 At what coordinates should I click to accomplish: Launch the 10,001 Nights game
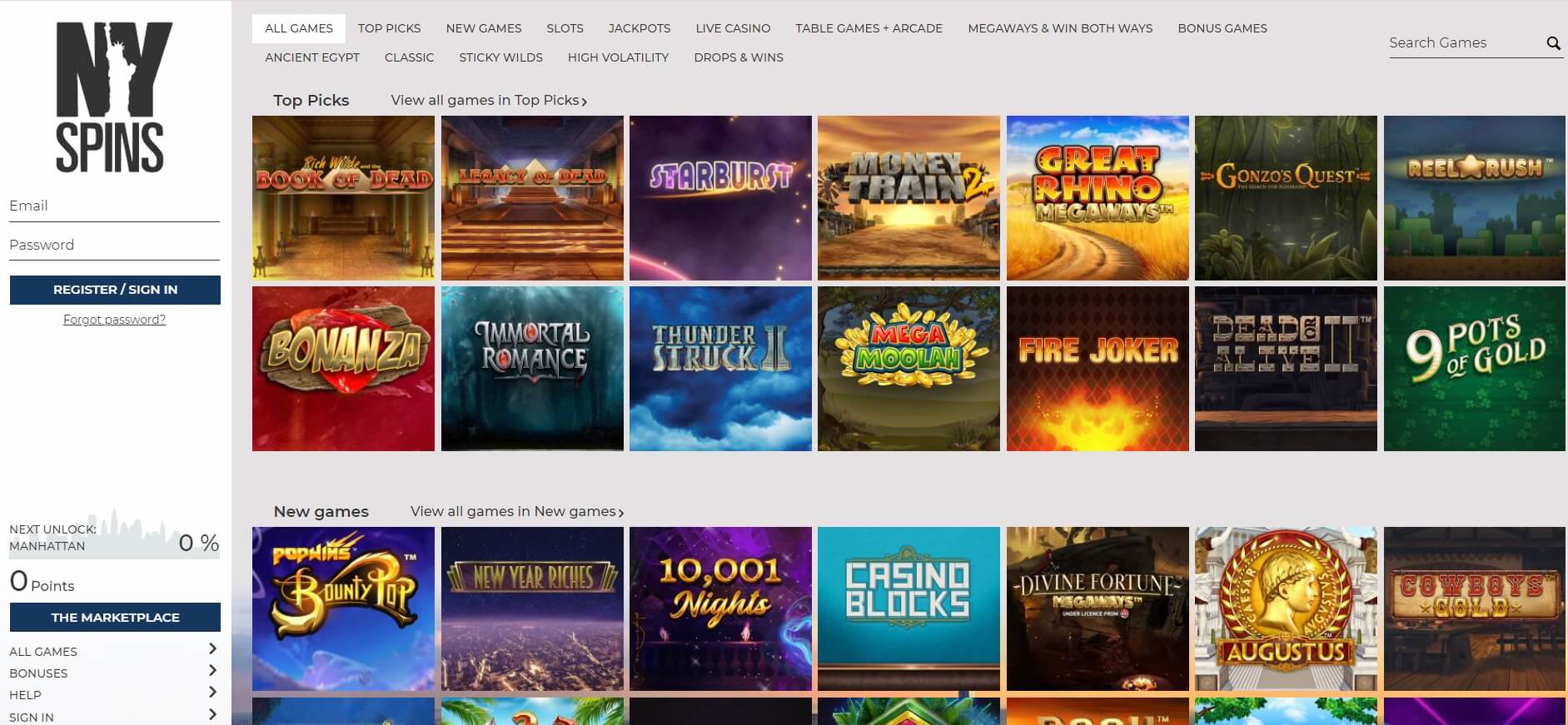point(720,608)
